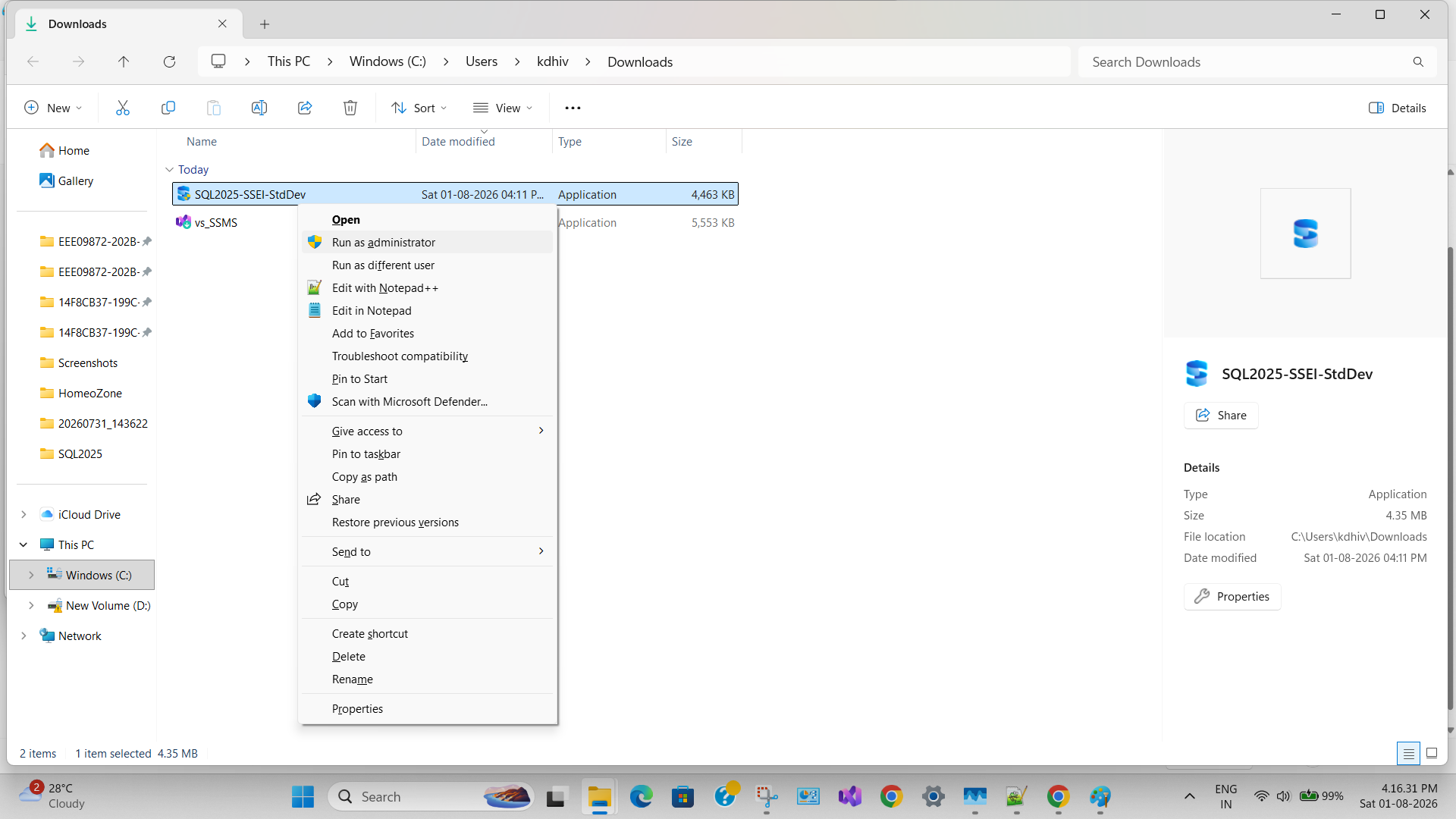This screenshot has width=1456, height=819.
Task: Click the SQL2025-SSEI-StdDev preview thumbnail
Action: (1305, 234)
